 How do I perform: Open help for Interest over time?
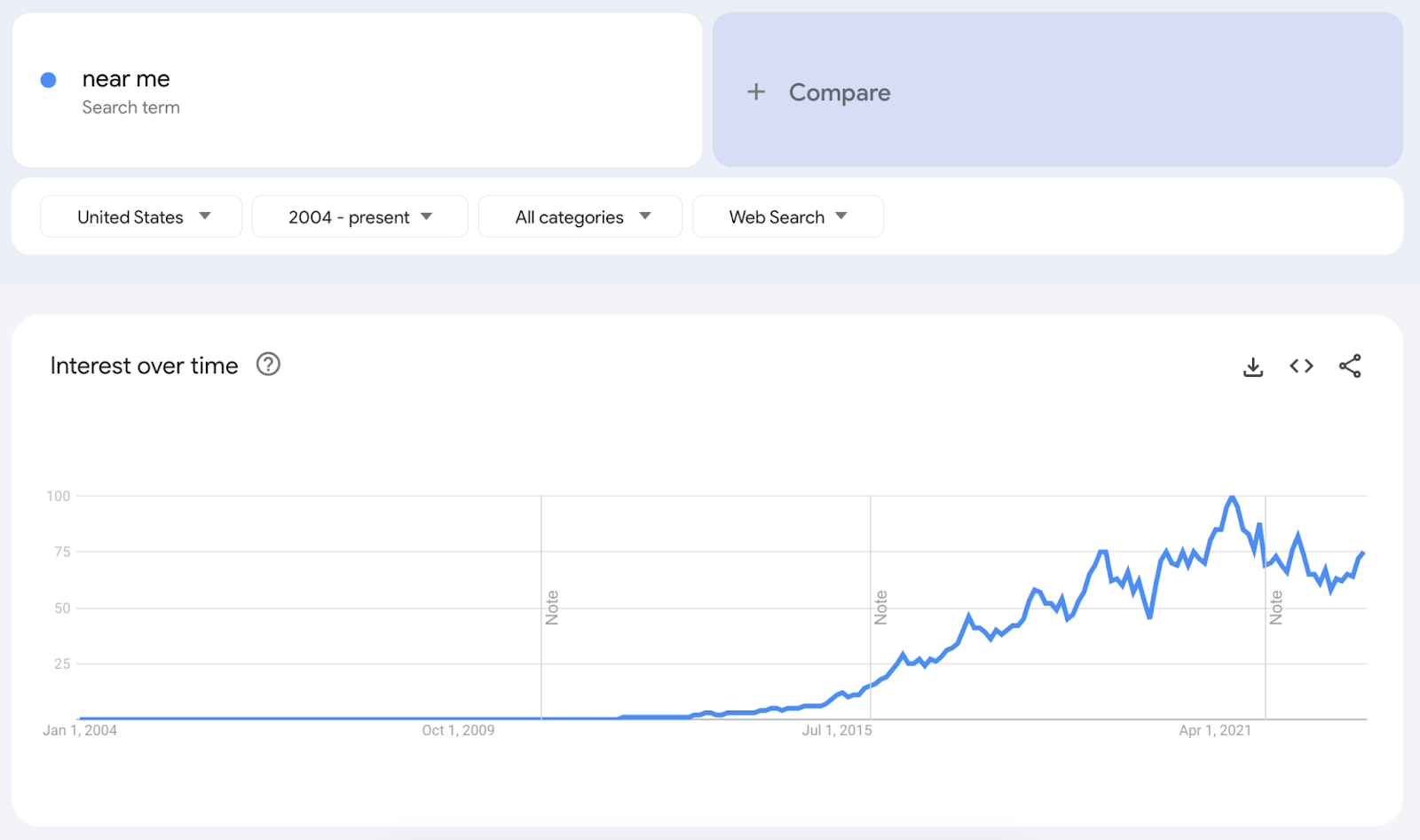(268, 364)
